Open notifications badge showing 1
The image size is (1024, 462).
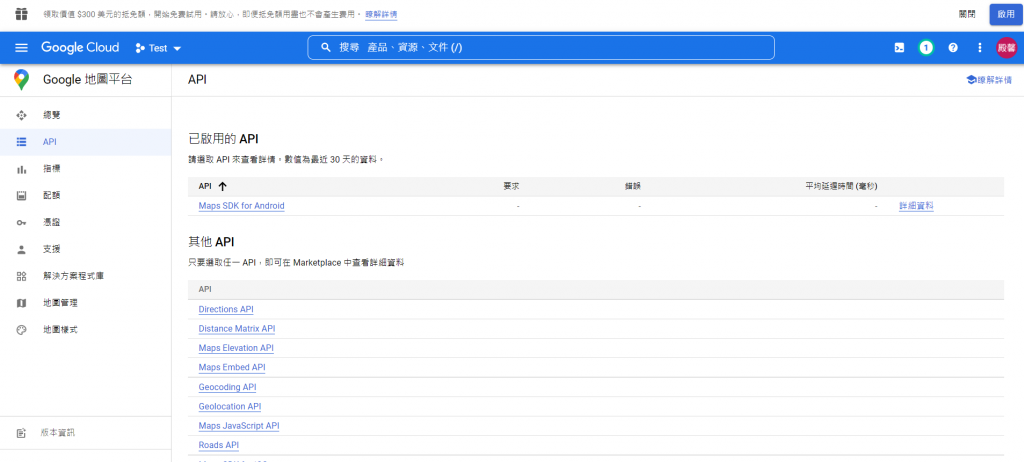click(925, 48)
